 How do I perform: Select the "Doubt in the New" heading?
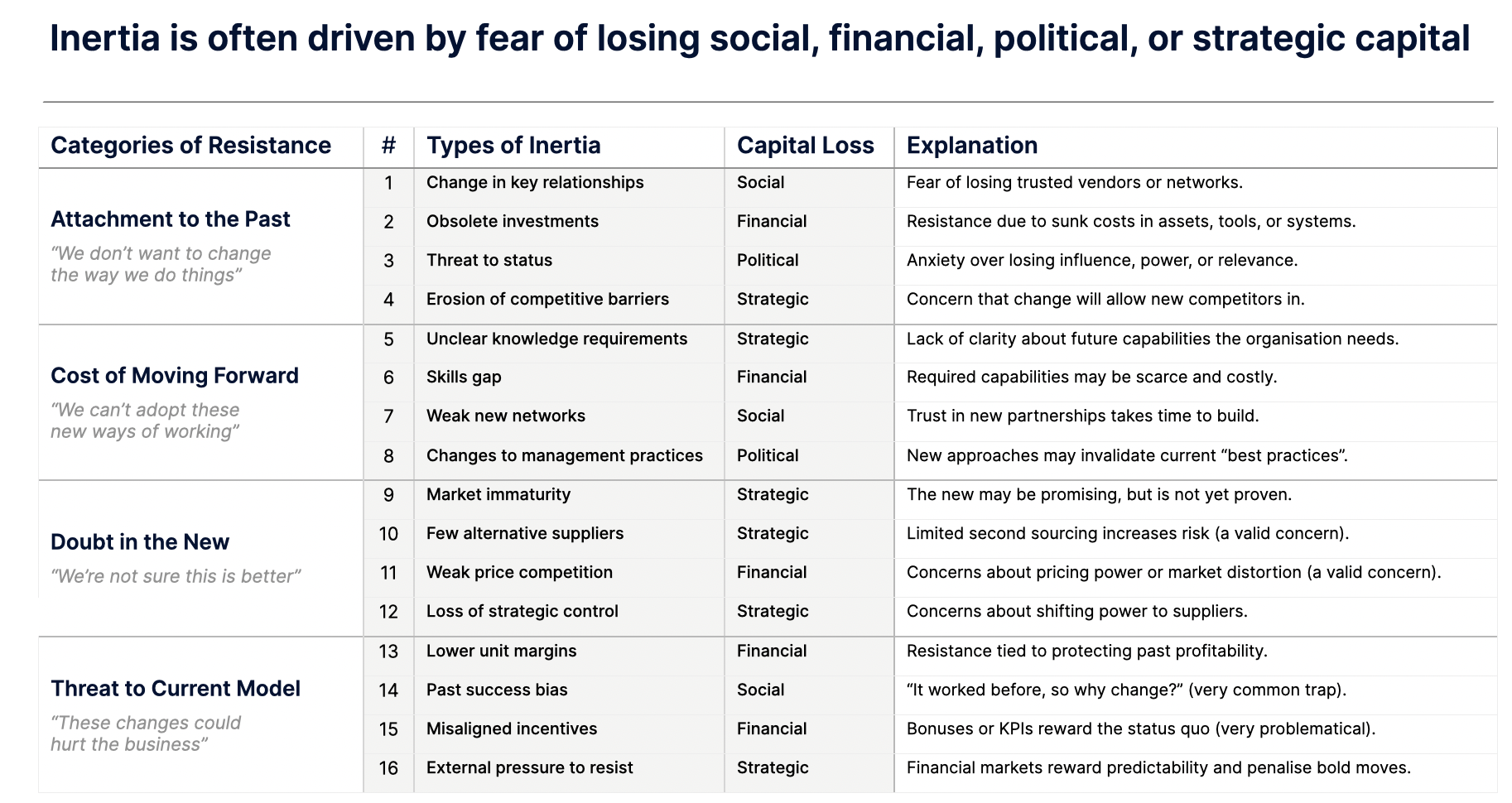[x=140, y=542]
